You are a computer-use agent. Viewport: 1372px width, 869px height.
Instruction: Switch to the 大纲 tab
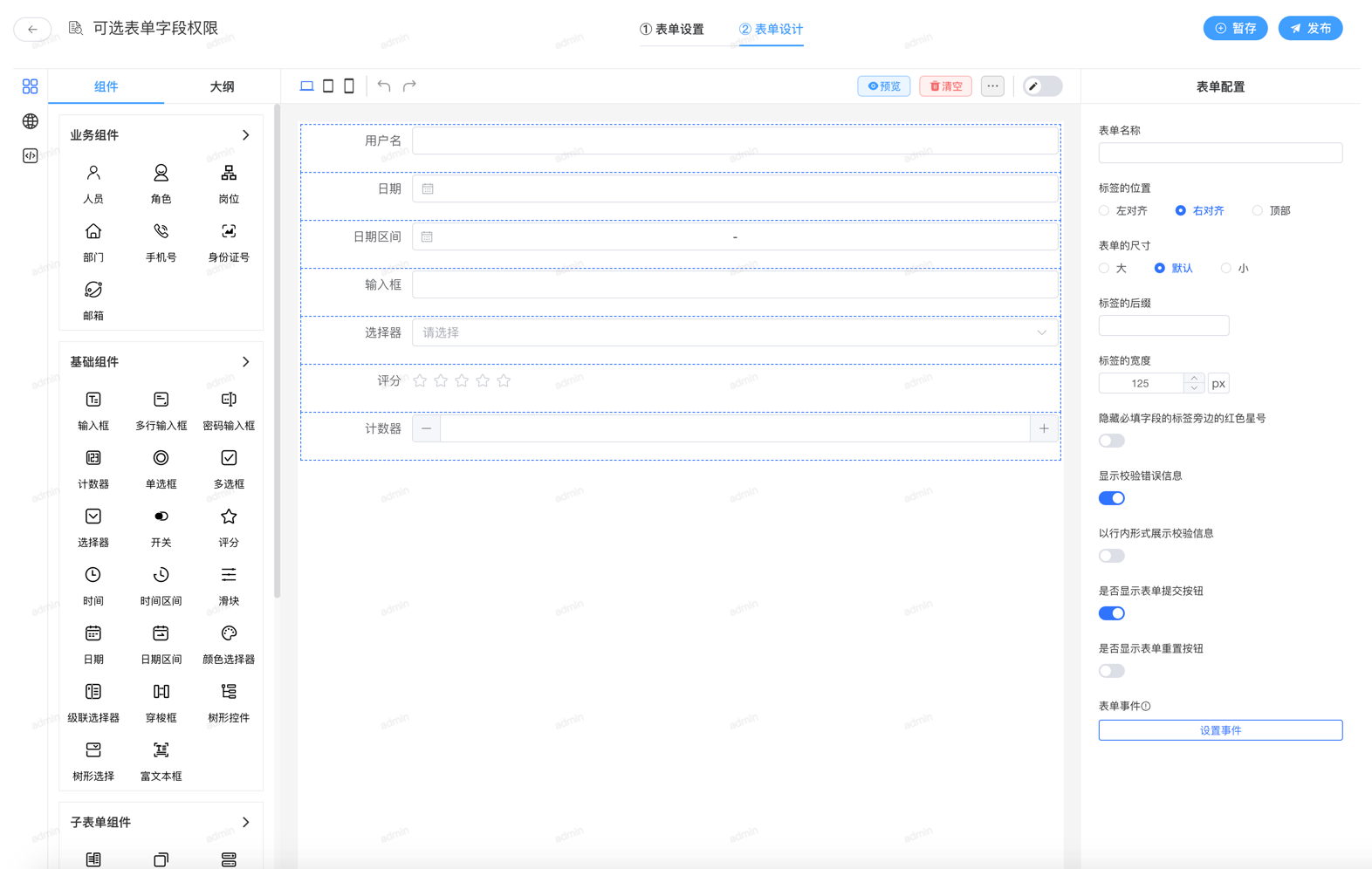(222, 86)
